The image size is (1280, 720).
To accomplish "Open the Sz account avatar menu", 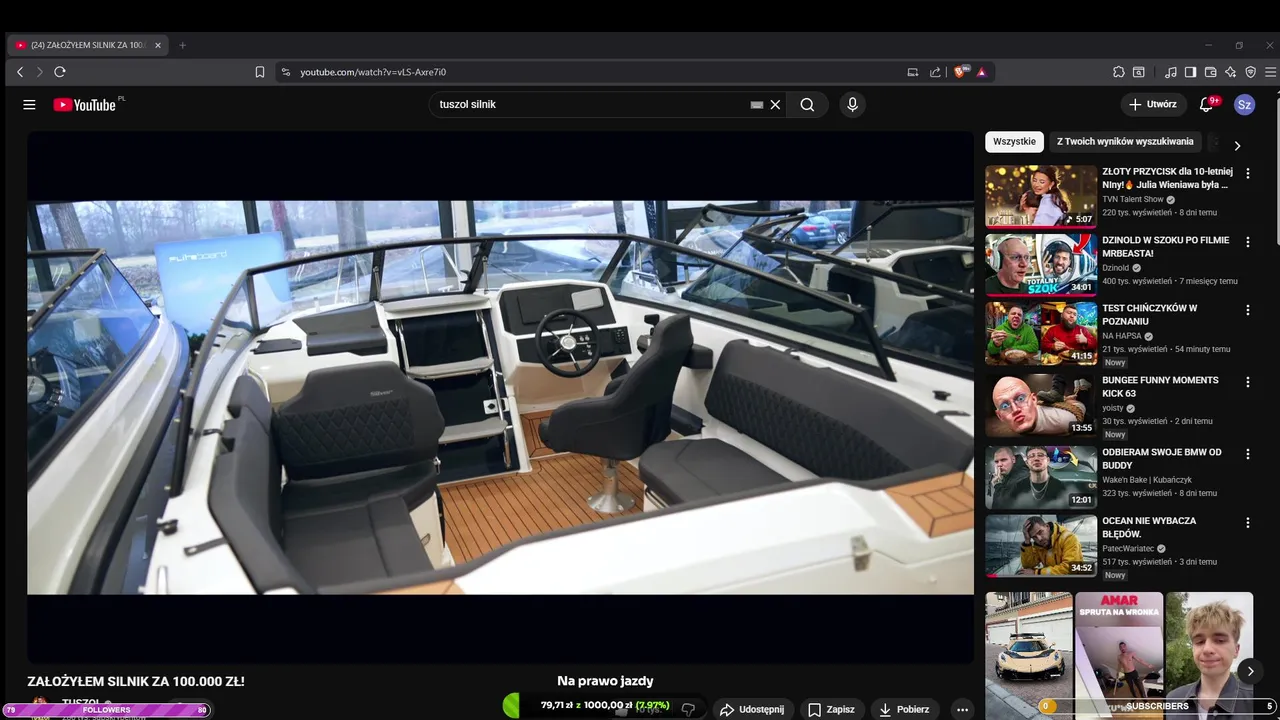I will pos(1244,104).
